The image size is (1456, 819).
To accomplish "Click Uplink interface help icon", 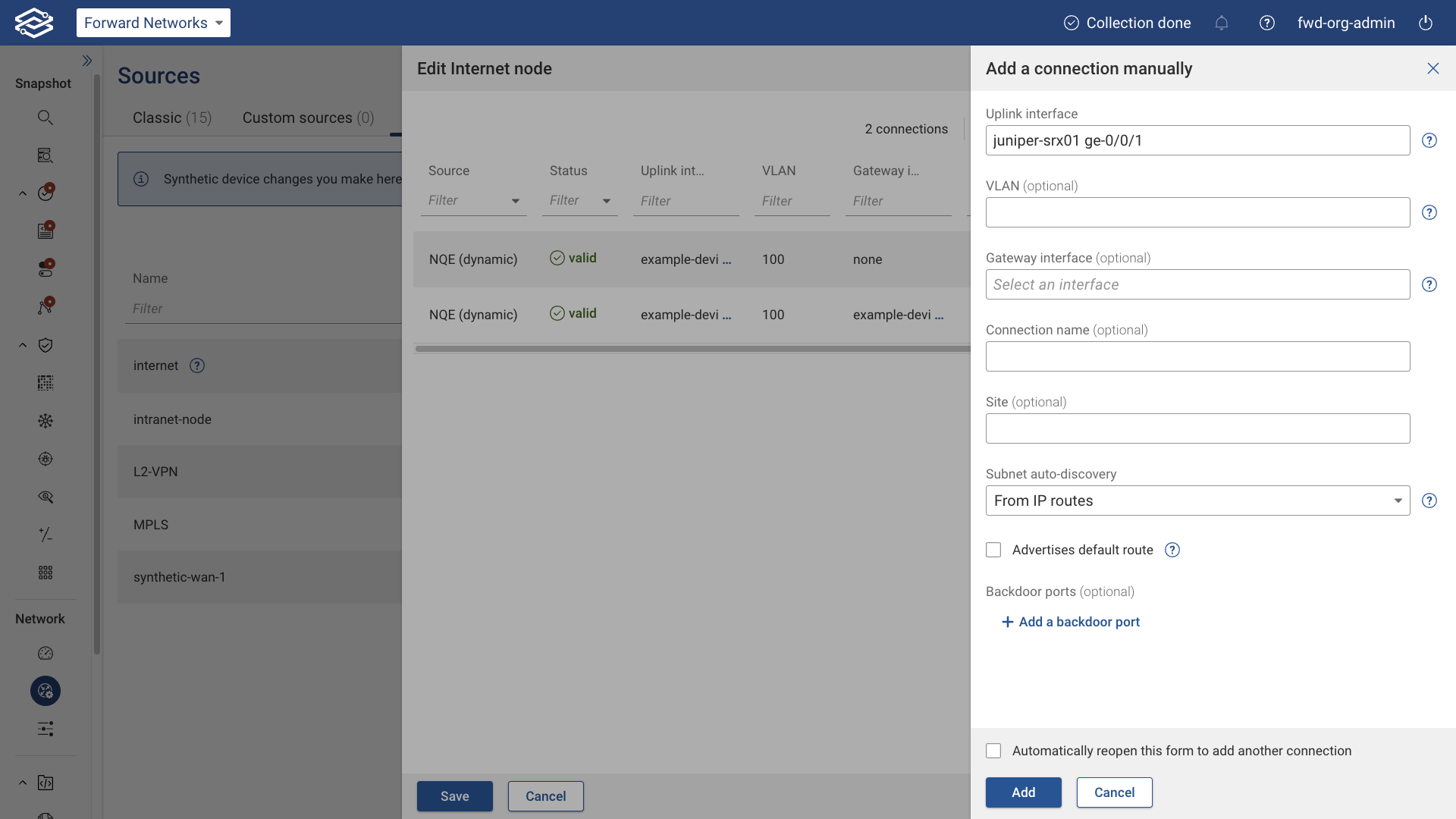I will coord(1429,140).
